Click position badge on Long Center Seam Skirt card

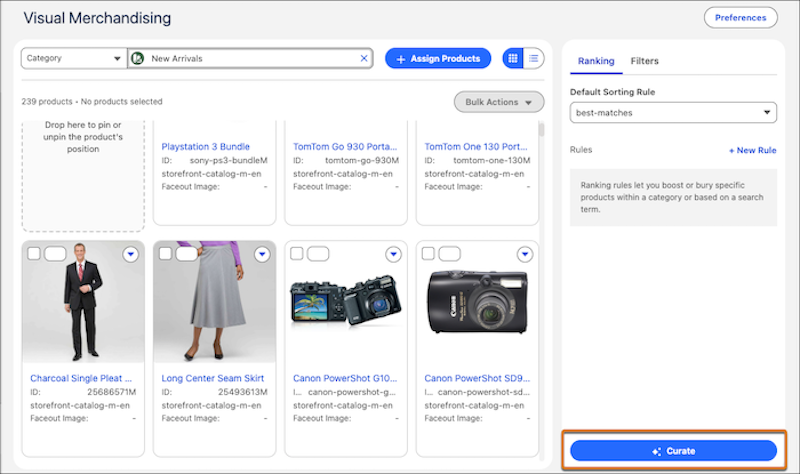[x=187, y=254]
